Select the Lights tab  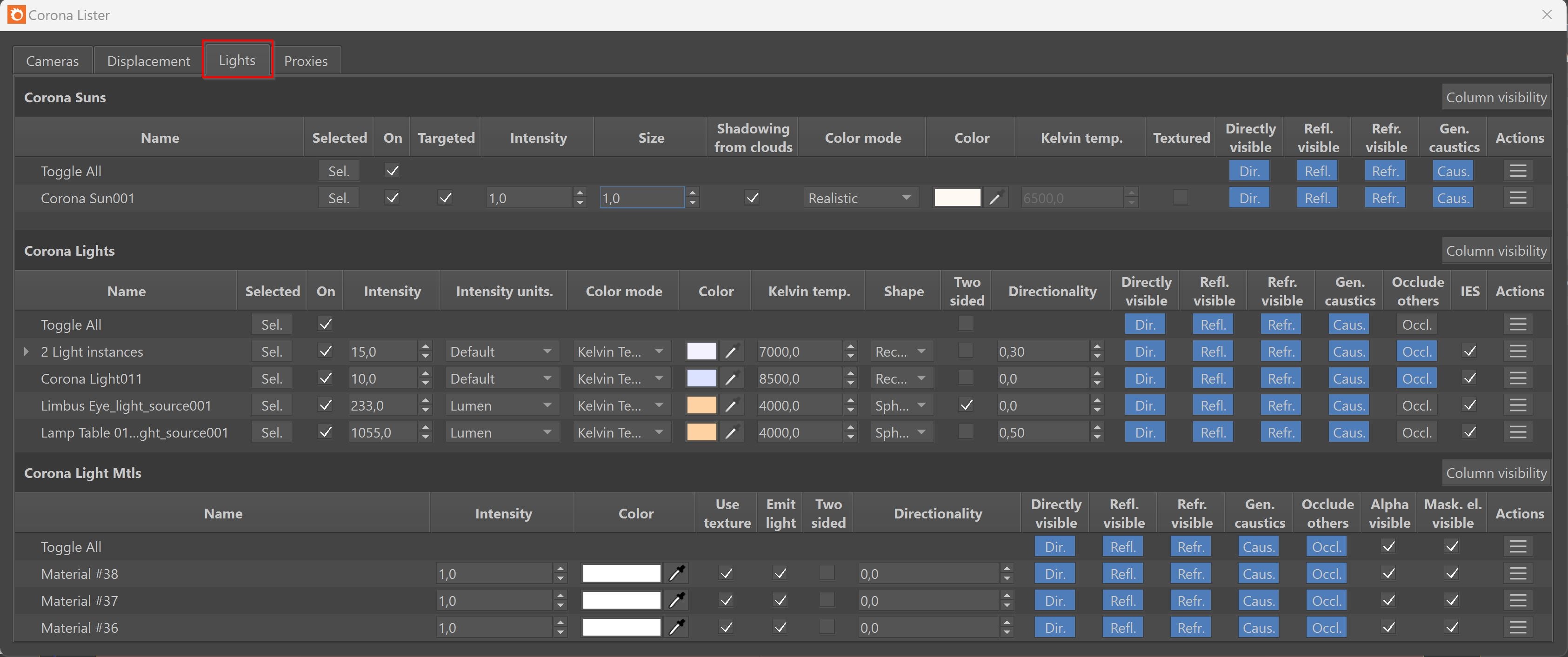coord(237,60)
